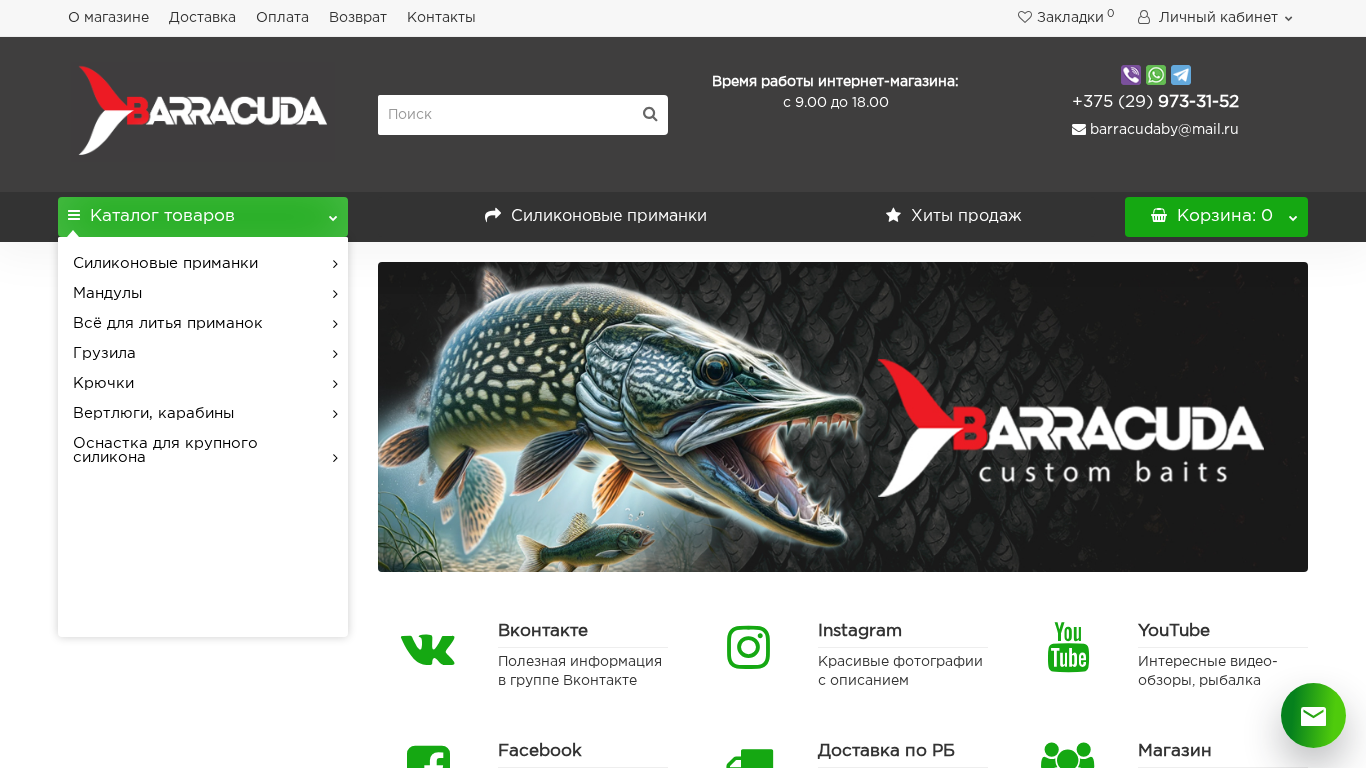Viewport: 1366px width, 768px height.
Task: Click the Корзина: 0 cart button
Action: point(1216,217)
